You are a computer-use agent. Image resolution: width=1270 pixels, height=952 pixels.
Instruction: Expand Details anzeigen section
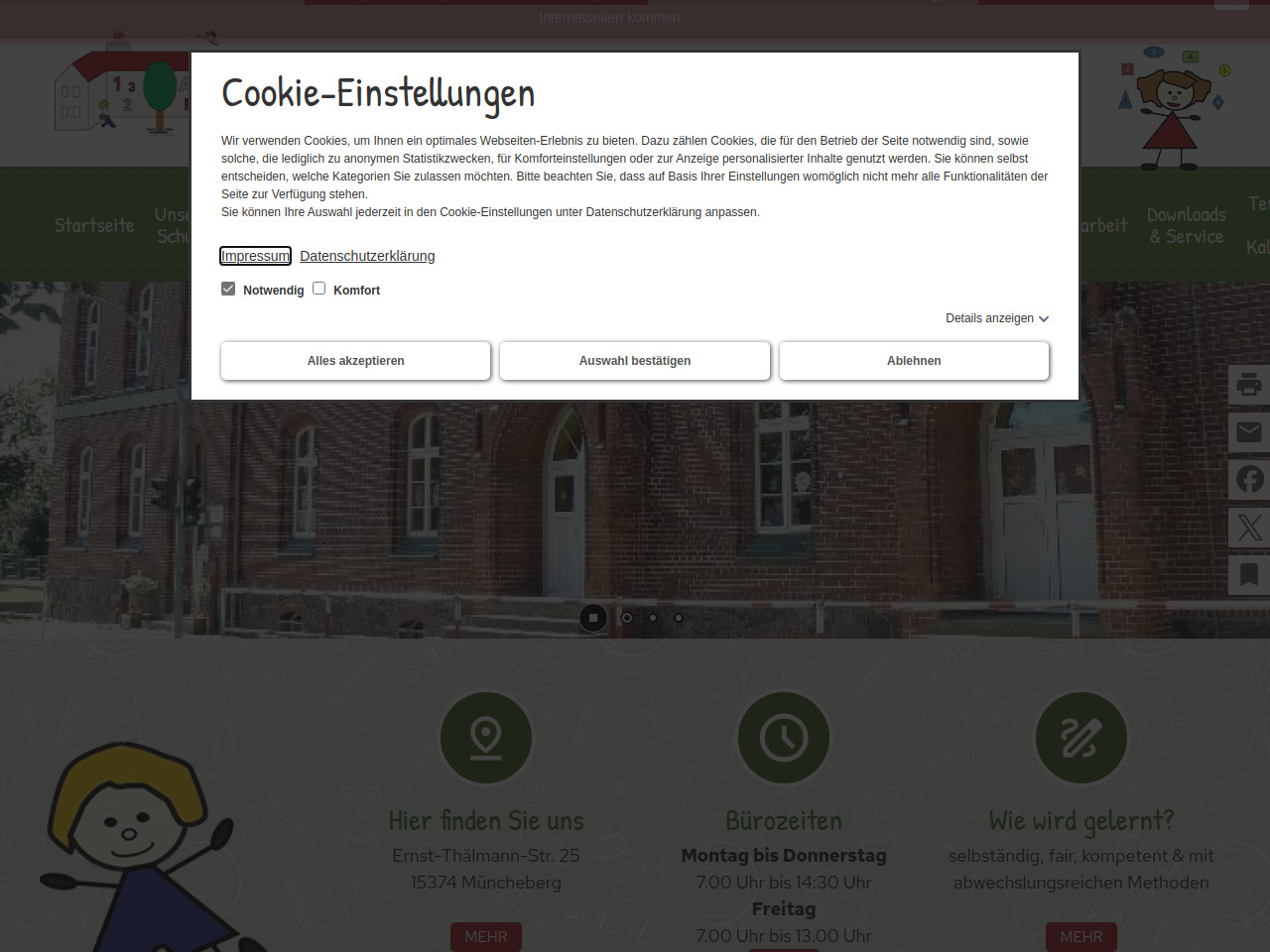(x=996, y=318)
